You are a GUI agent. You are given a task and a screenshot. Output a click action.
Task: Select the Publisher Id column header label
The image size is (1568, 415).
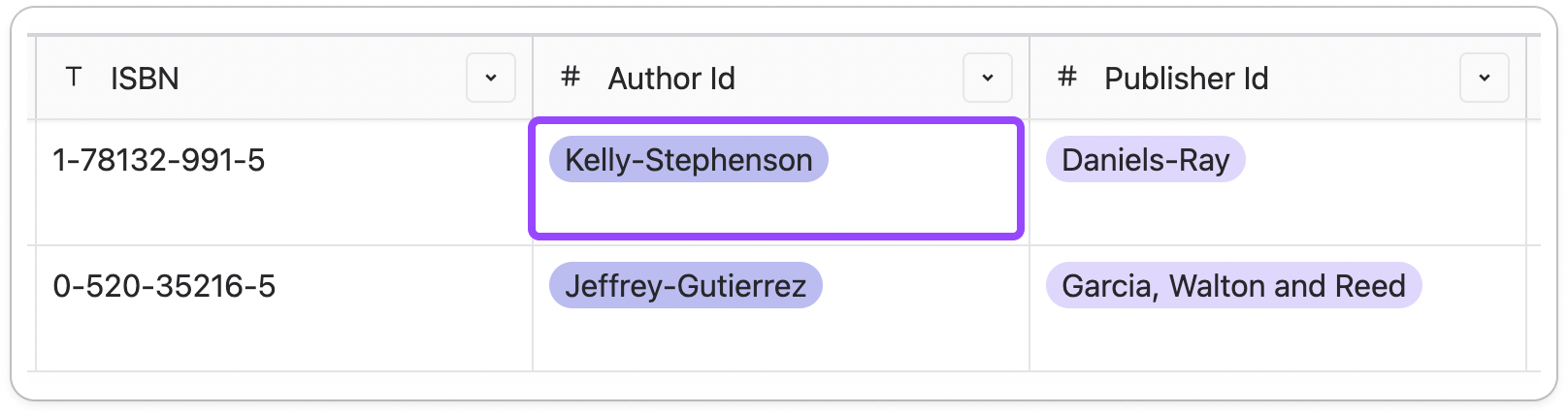click(x=1187, y=78)
